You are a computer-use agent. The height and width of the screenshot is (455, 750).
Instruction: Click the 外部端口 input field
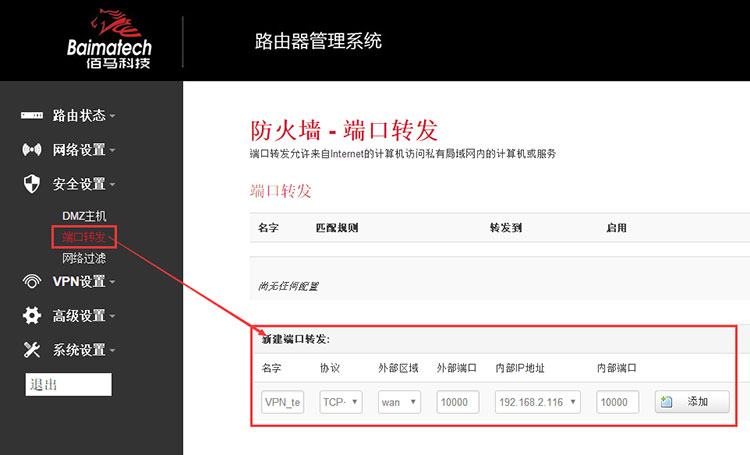tap(458, 402)
